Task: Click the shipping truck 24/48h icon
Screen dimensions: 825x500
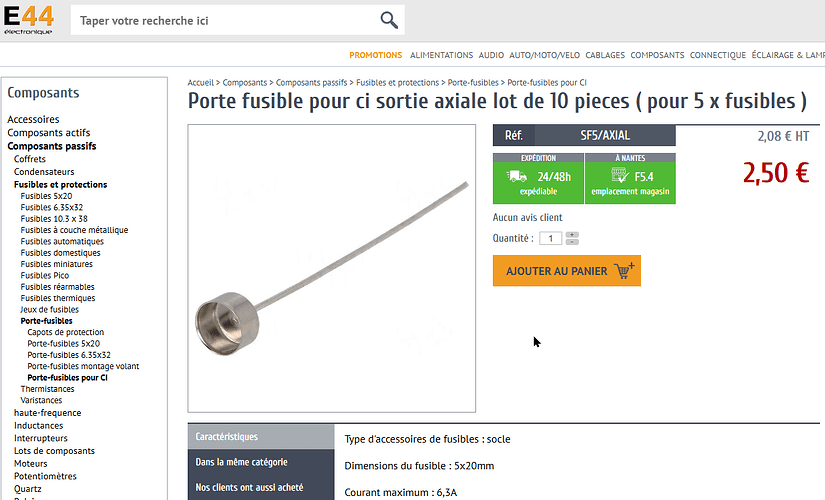Action: (x=516, y=176)
